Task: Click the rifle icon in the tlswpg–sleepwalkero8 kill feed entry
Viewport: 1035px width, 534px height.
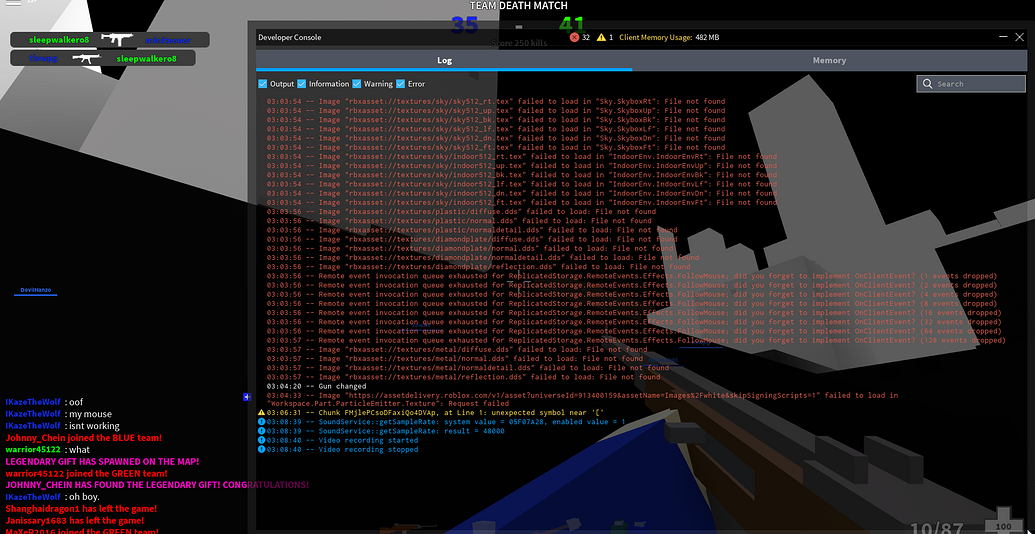Action: click(x=86, y=58)
